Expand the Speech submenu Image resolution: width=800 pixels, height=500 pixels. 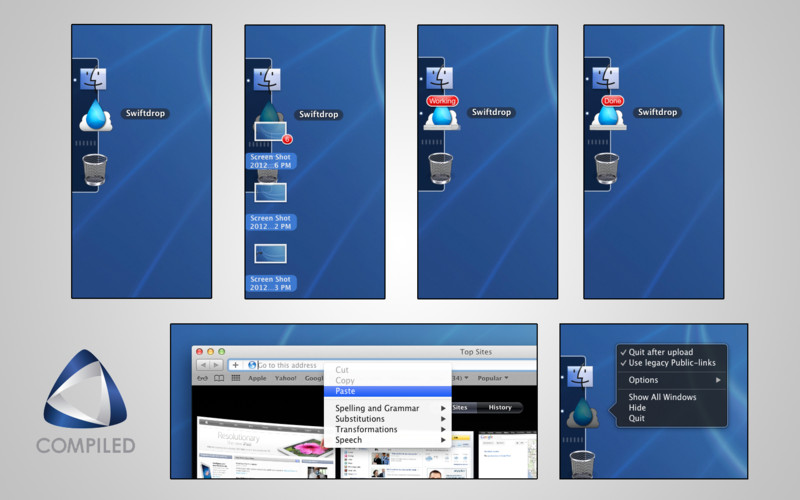[388, 440]
